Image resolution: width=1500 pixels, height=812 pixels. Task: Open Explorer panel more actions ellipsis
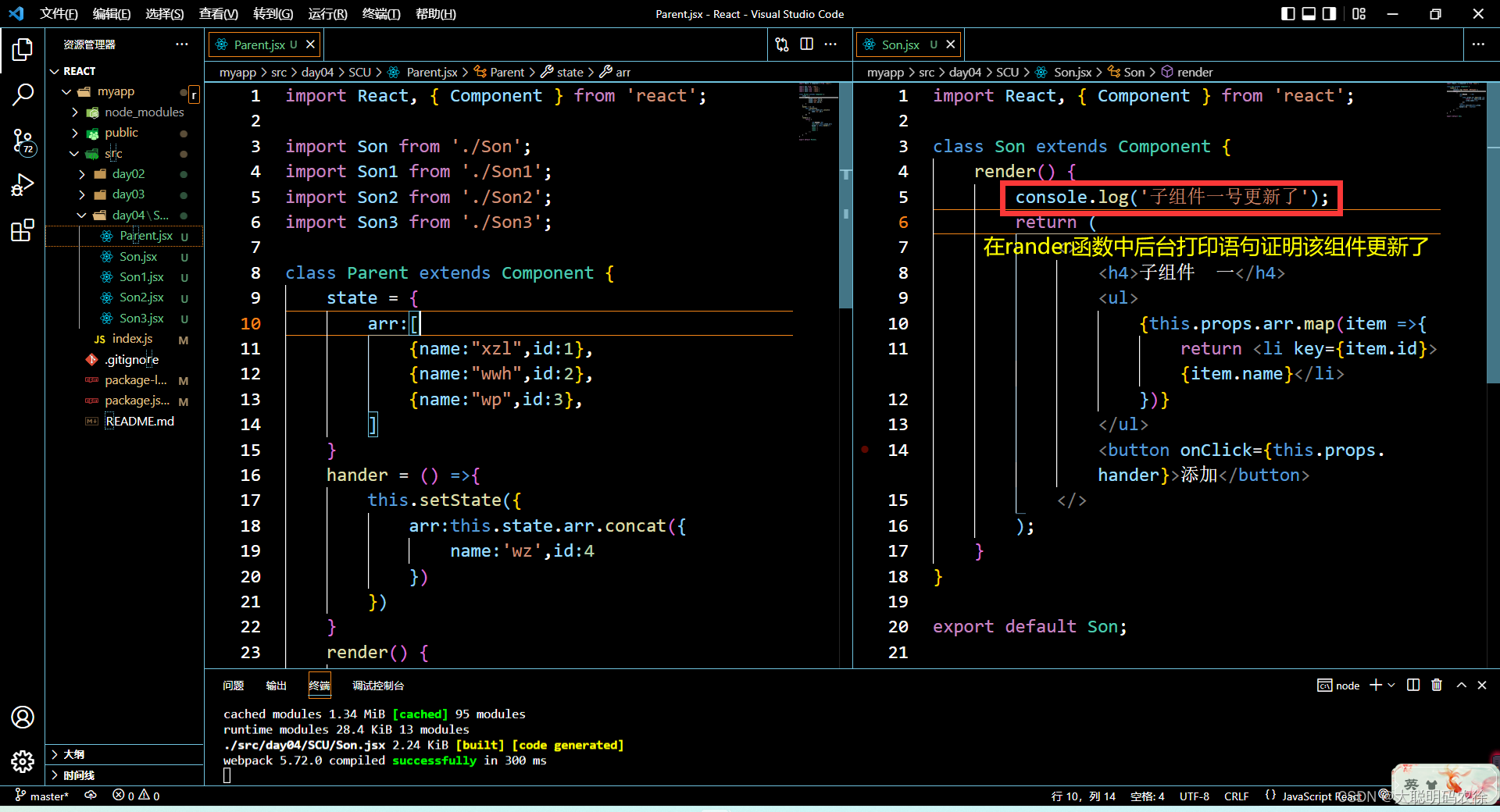point(182,45)
